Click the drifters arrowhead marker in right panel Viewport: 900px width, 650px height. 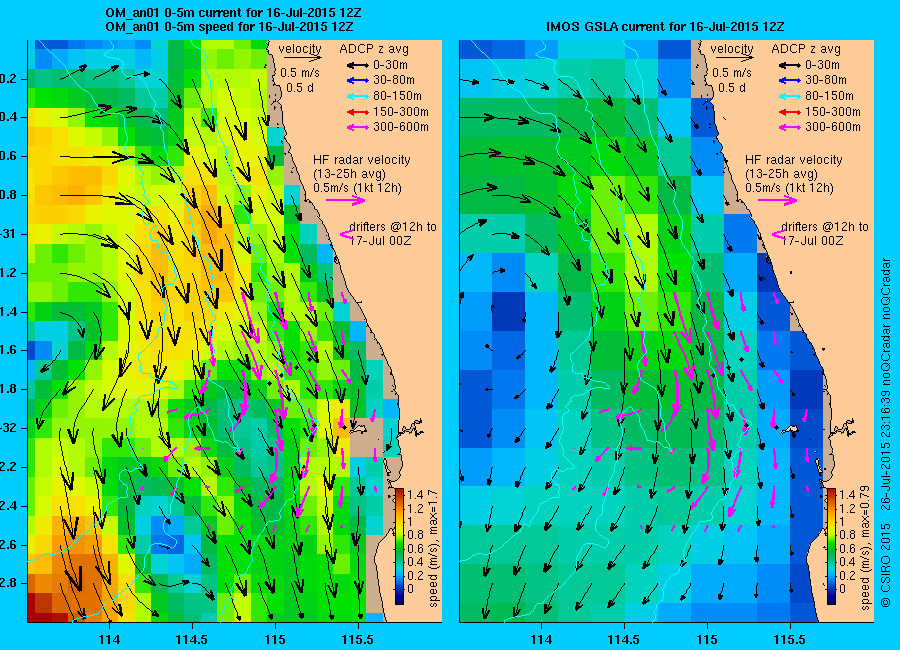(x=778, y=234)
